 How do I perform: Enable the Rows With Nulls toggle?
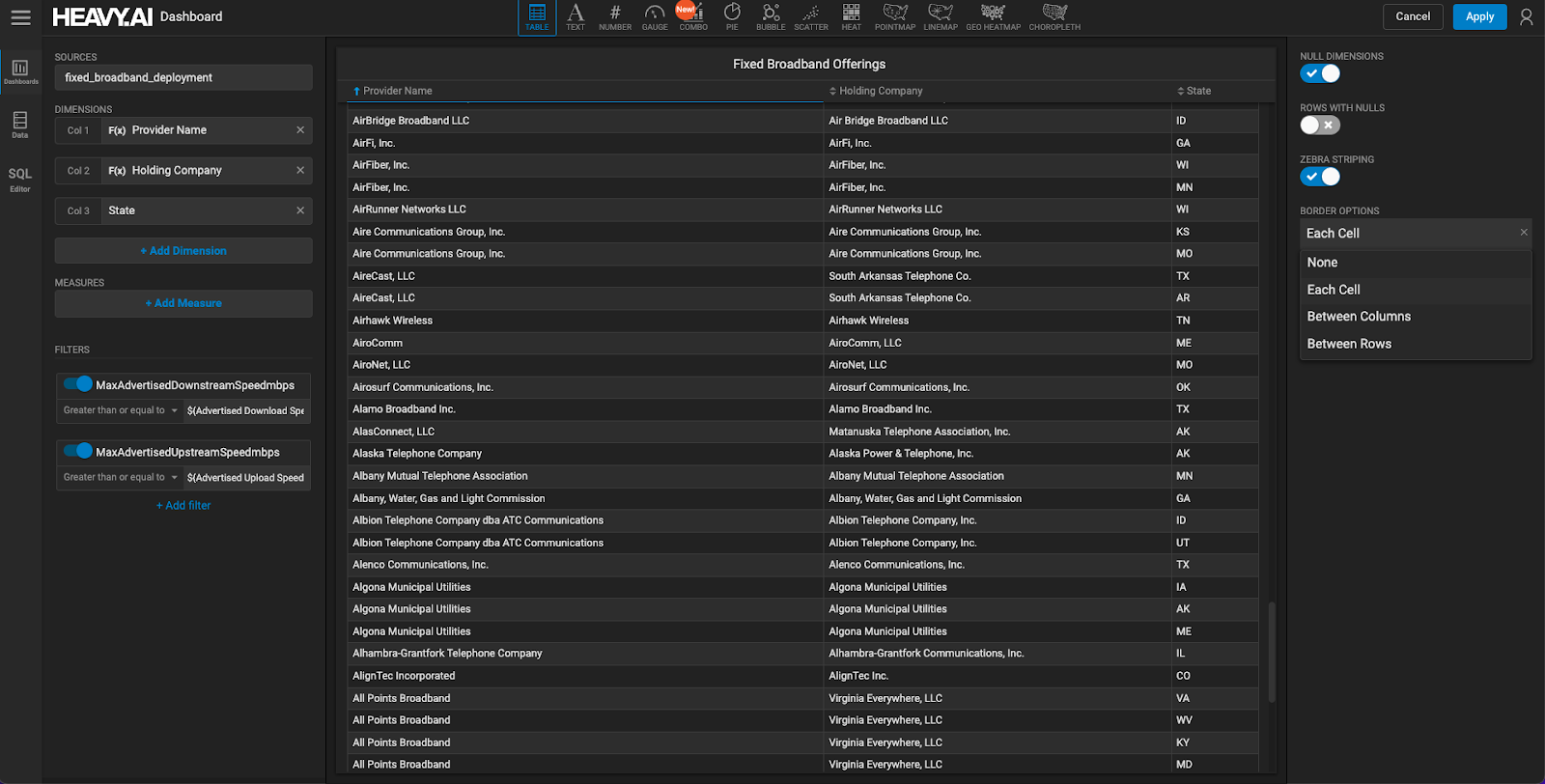(1319, 125)
